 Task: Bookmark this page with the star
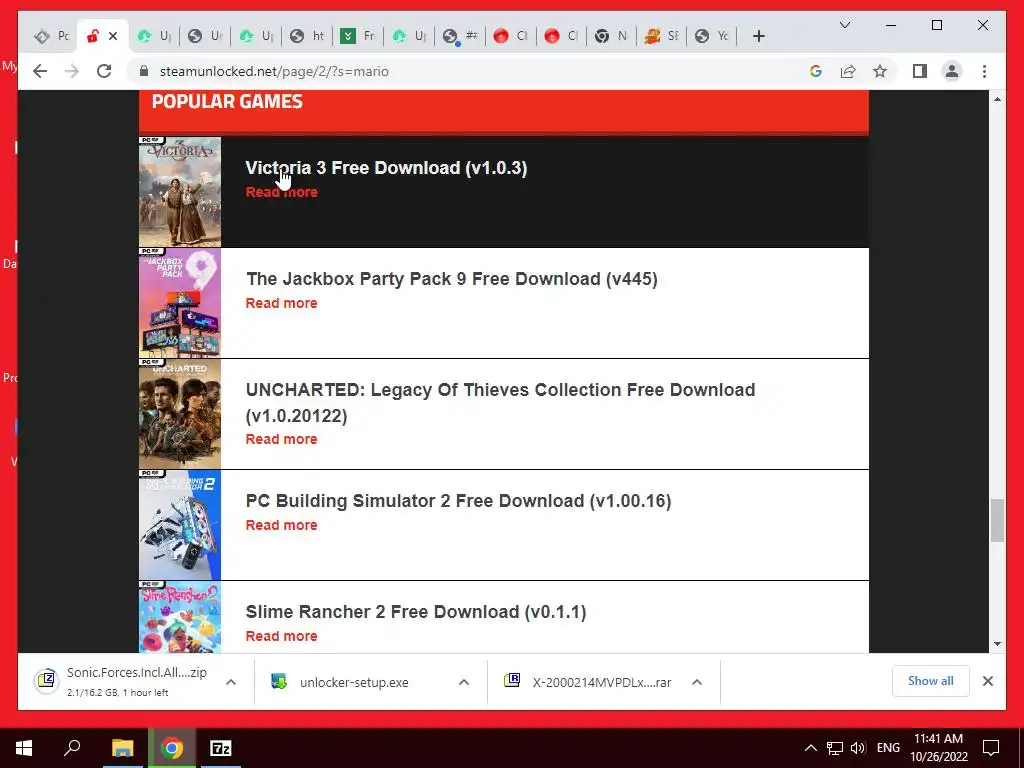[880, 71]
